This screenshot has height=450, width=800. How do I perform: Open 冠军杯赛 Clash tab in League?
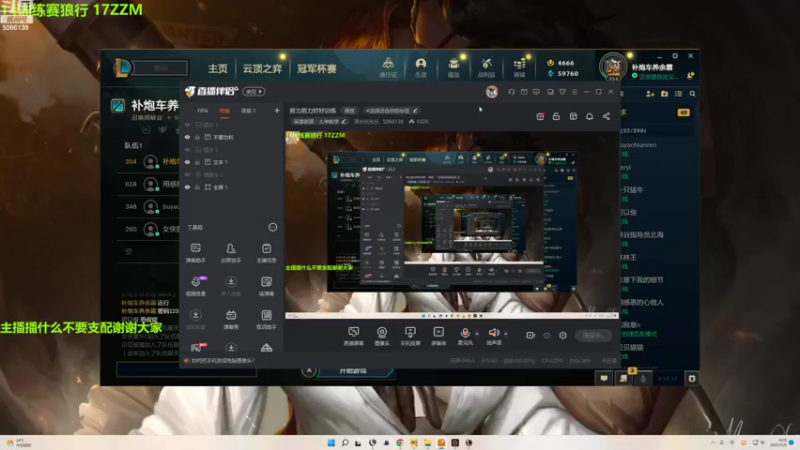(317, 68)
